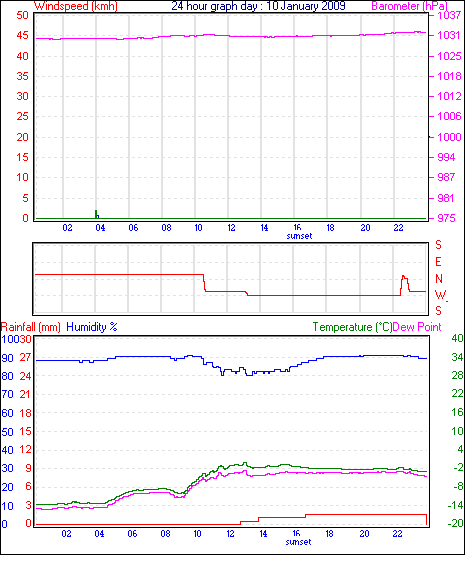Click rainfall axis value 21
Viewport: 466px width, 566px height.
click(25, 394)
